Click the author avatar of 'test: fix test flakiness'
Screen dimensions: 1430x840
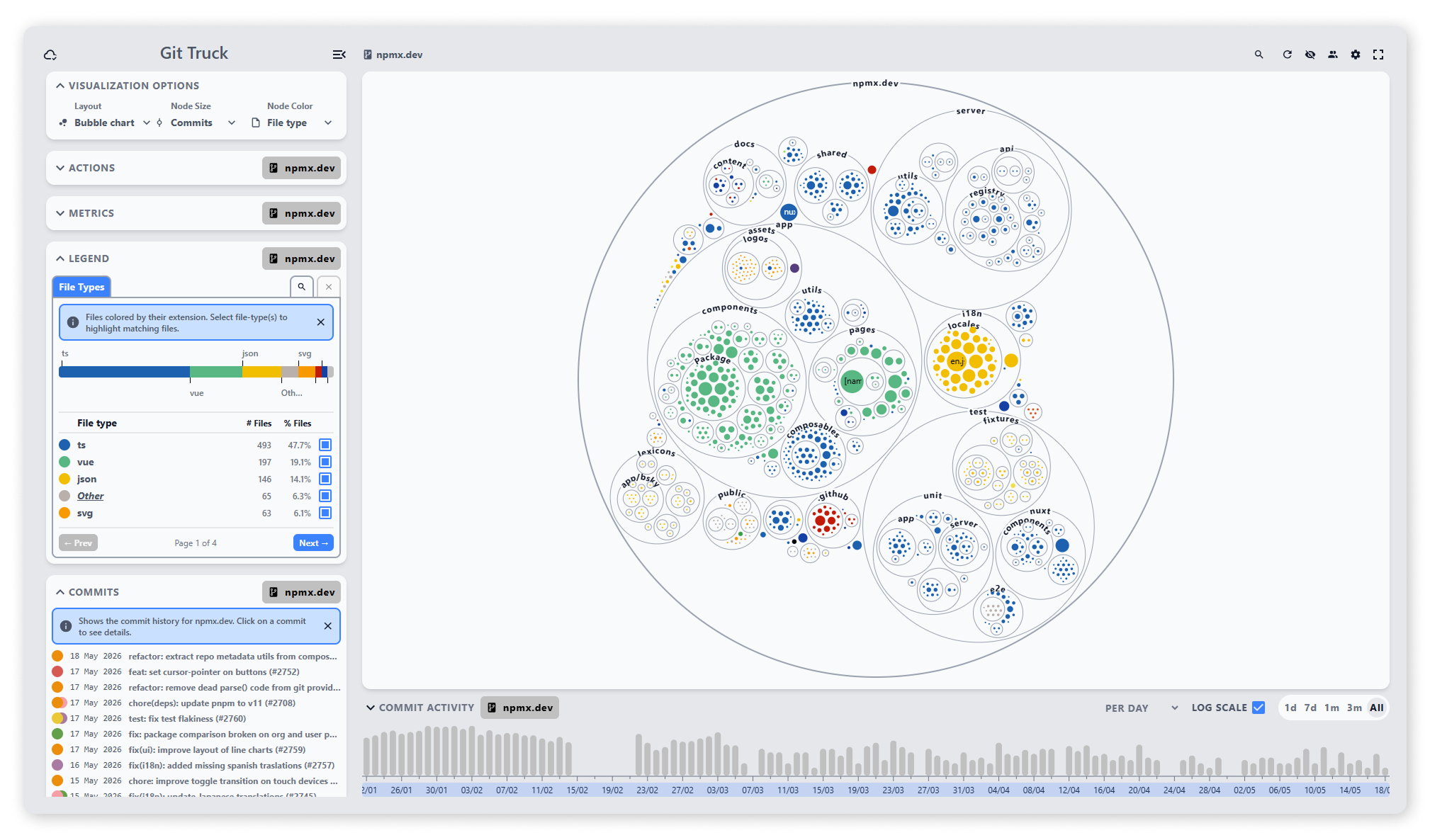tap(59, 719)
